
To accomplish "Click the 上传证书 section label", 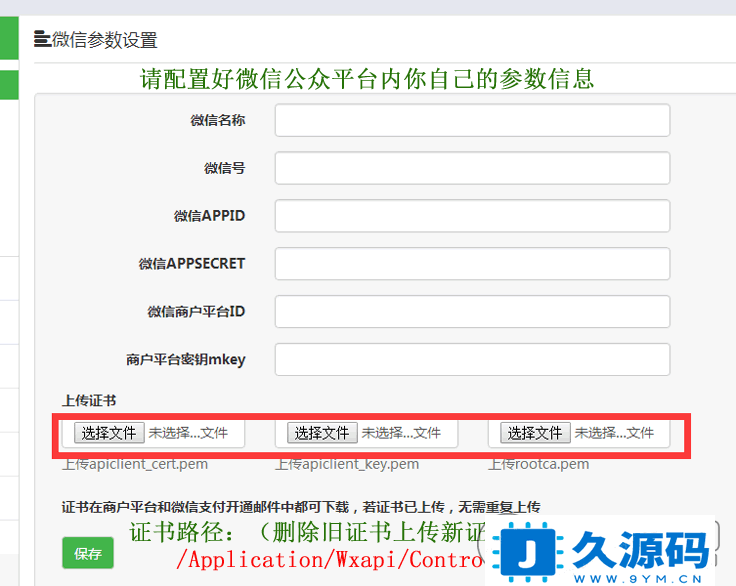I will point(89,401).
